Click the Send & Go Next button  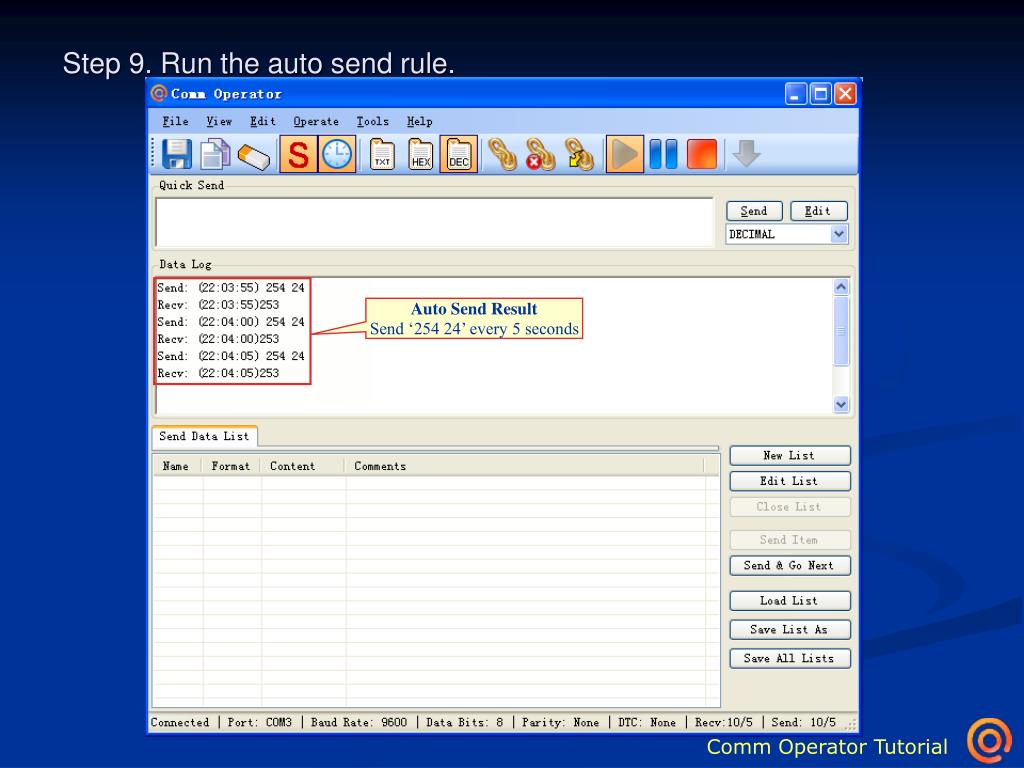click(790, 566)
